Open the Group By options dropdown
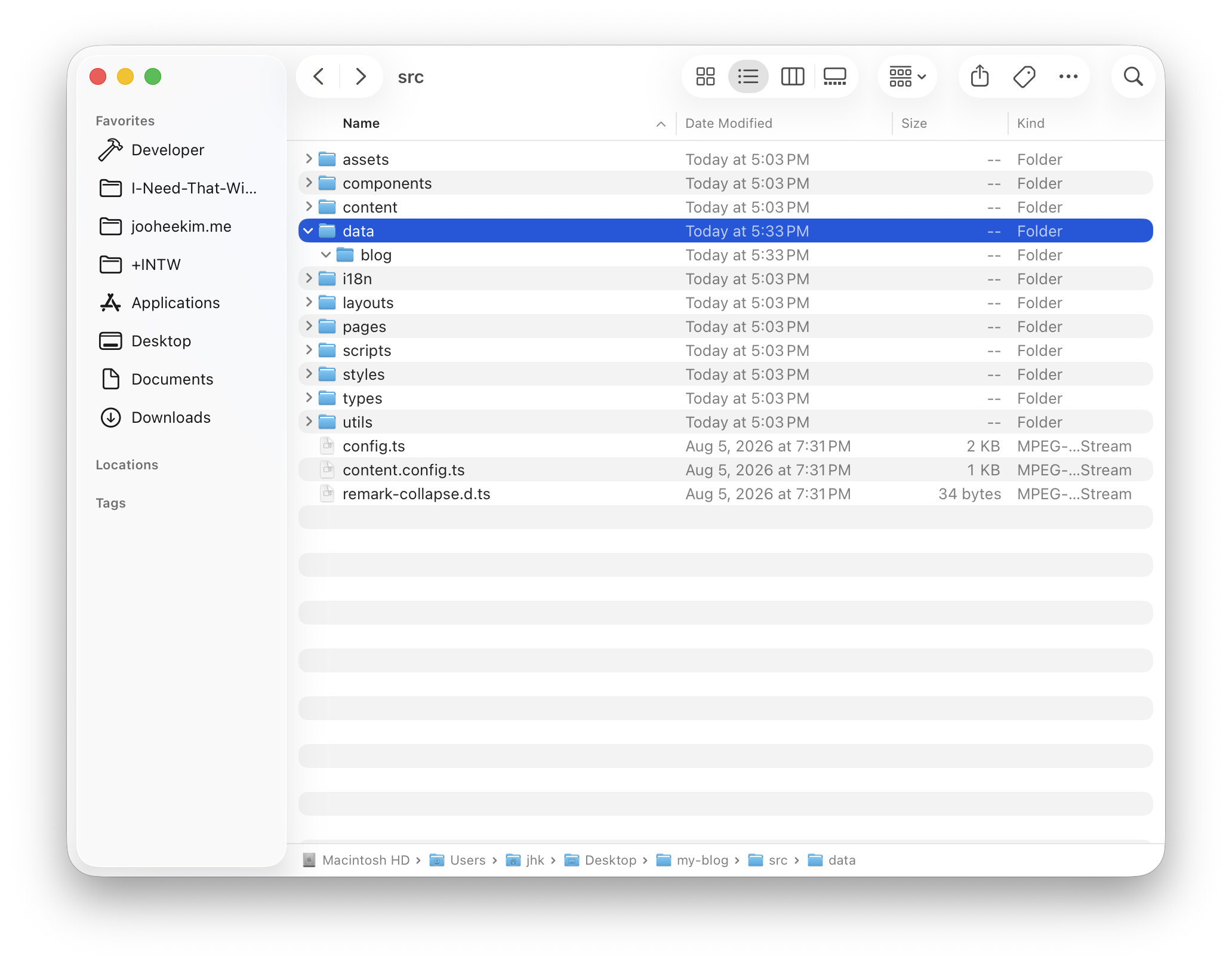 (907, 76)
